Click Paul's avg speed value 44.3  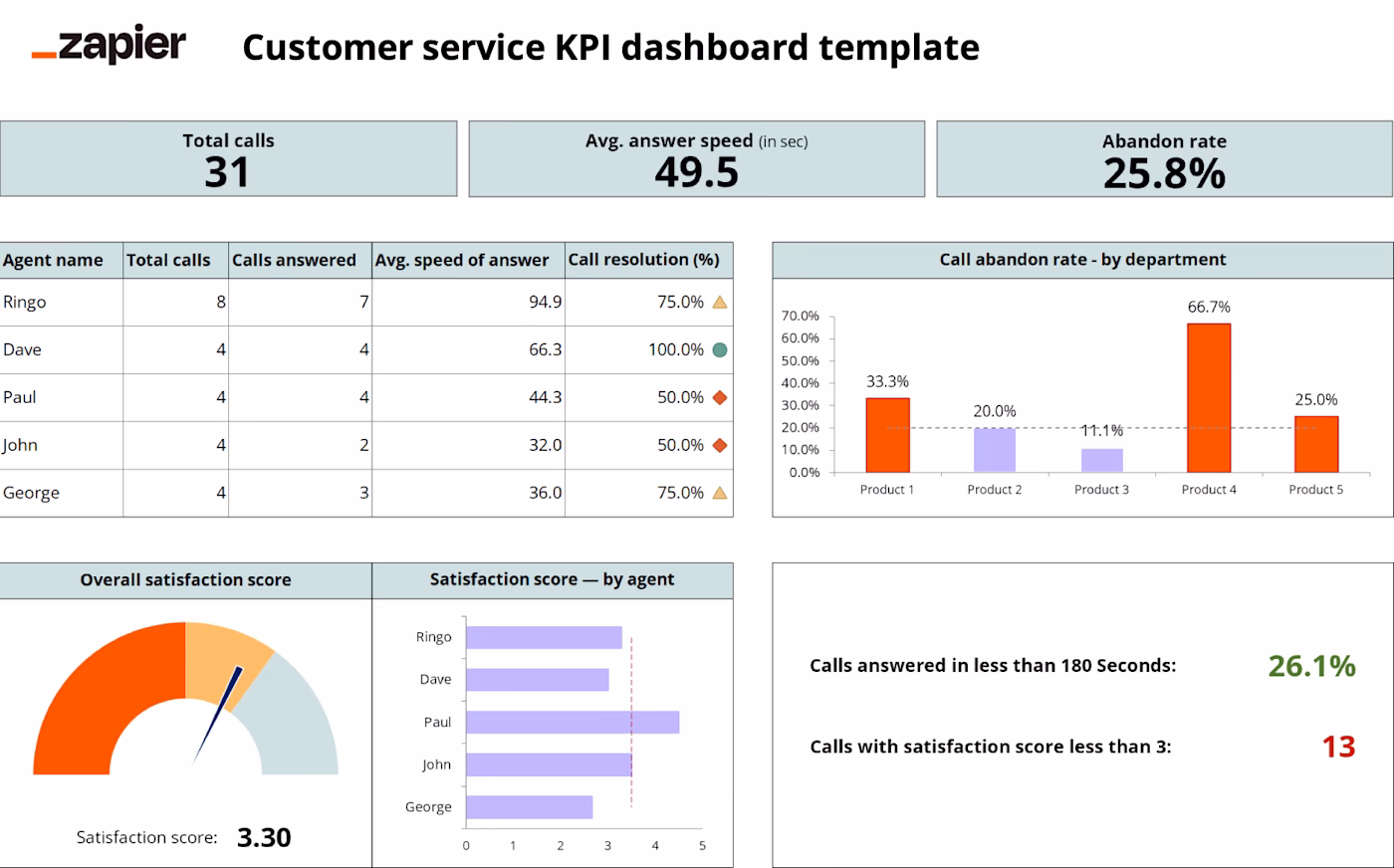click(545, 397)
